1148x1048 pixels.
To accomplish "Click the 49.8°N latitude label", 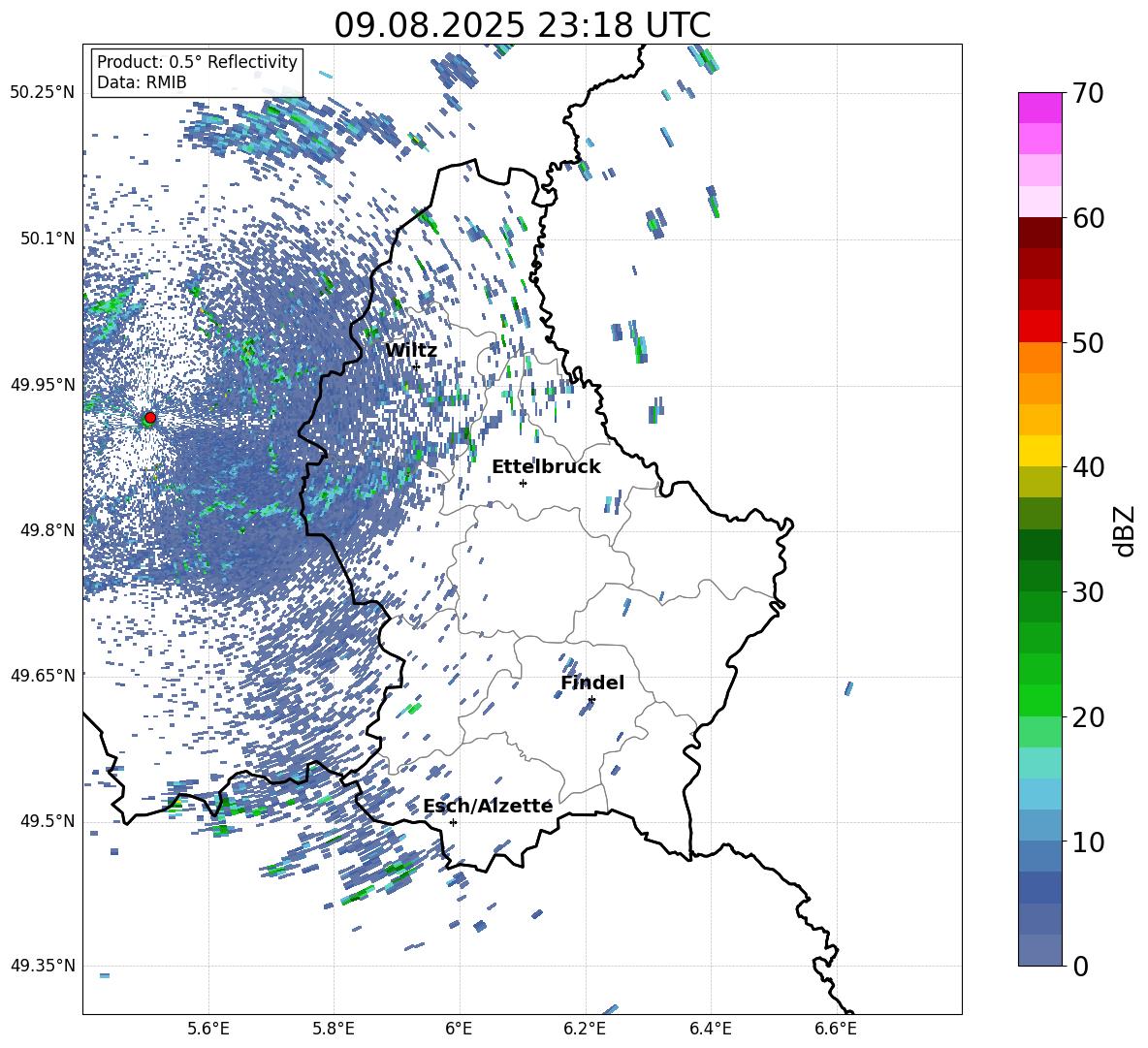I will [x=47, y=530].
